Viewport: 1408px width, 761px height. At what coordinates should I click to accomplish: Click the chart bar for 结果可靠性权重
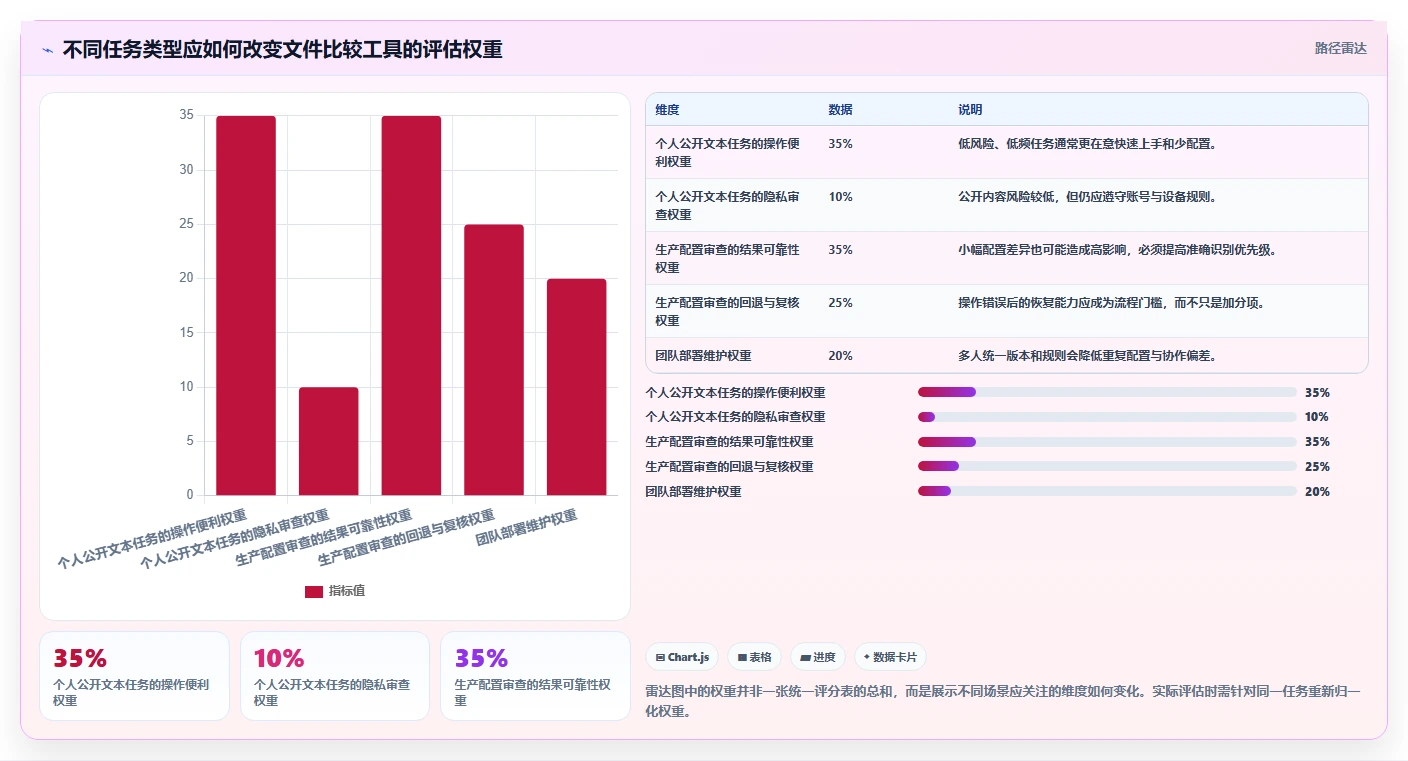(411, 305)
